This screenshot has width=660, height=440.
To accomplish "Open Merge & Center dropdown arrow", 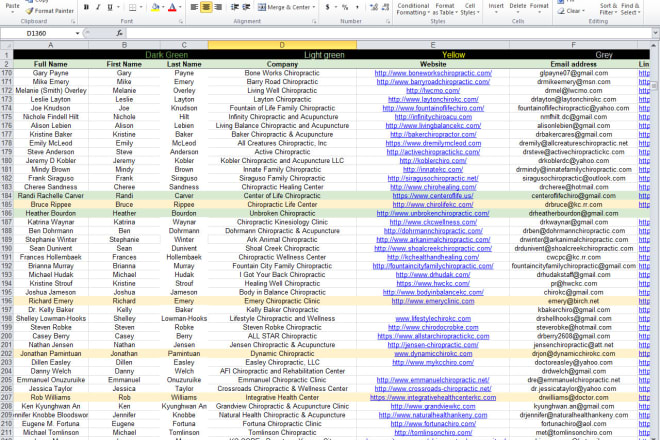I will [314, 7].
